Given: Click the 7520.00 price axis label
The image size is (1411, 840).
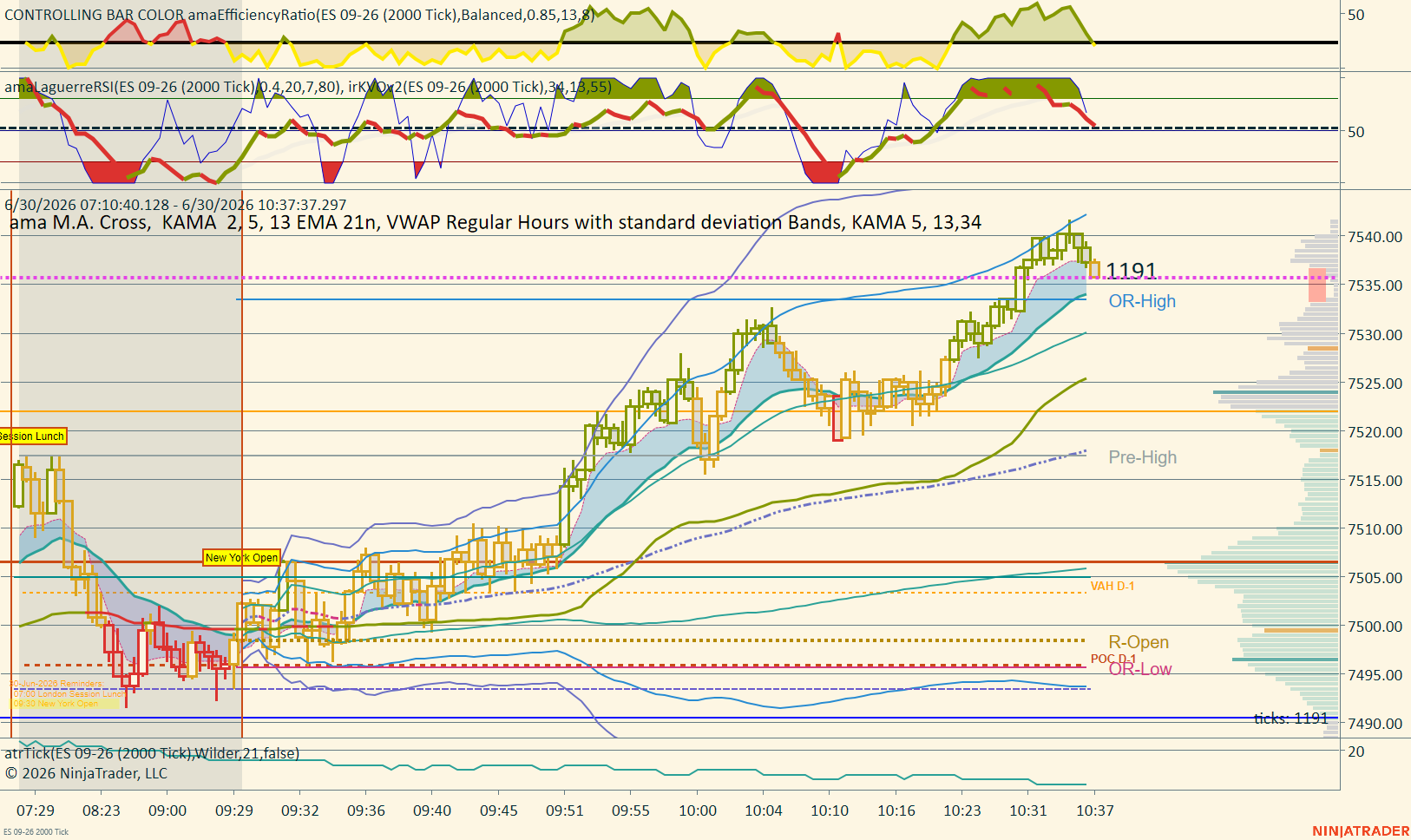Looking at the screenshot, I should click(x=1375, y=432).
